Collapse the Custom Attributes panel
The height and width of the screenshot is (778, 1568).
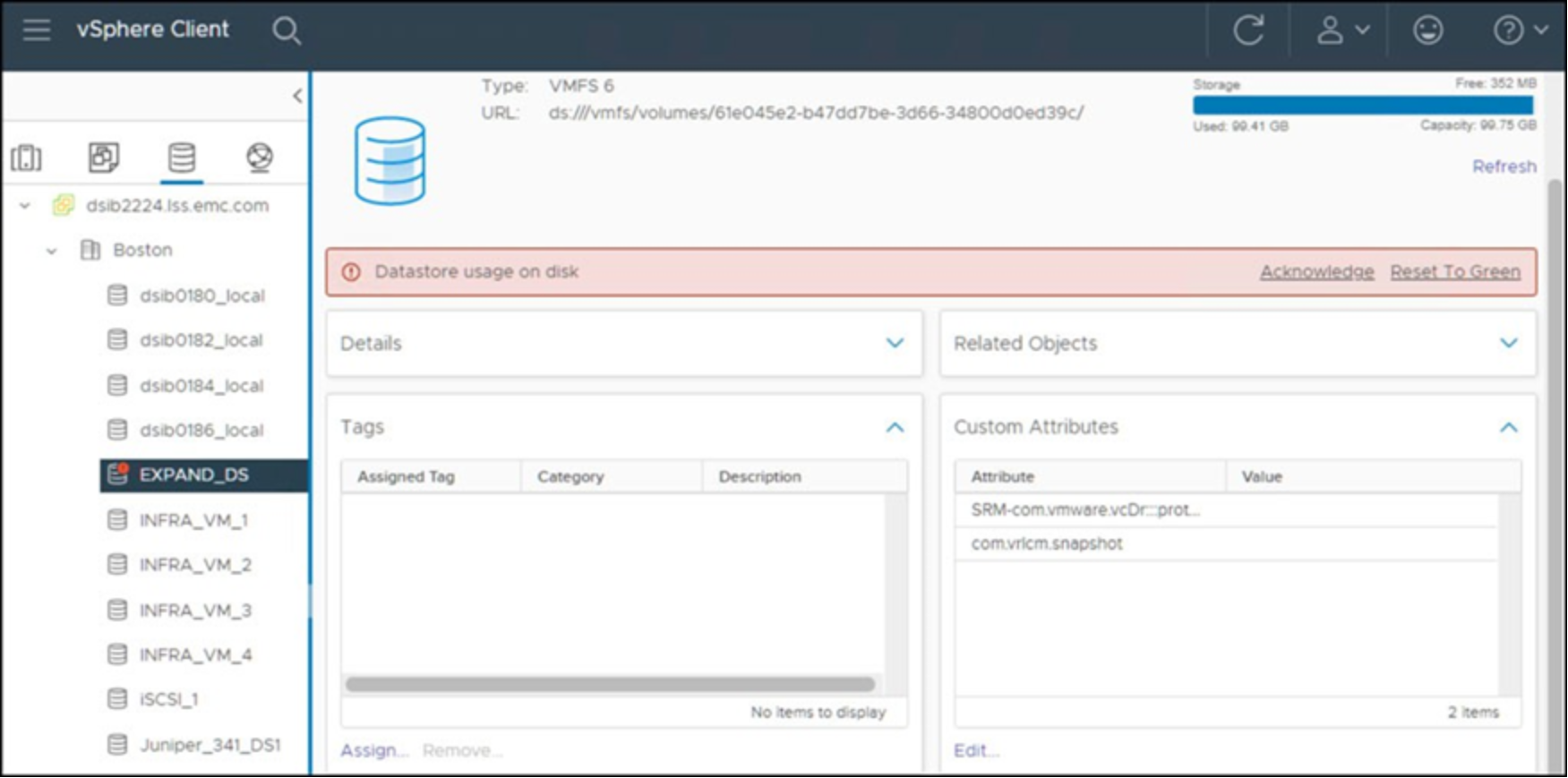1509,428
